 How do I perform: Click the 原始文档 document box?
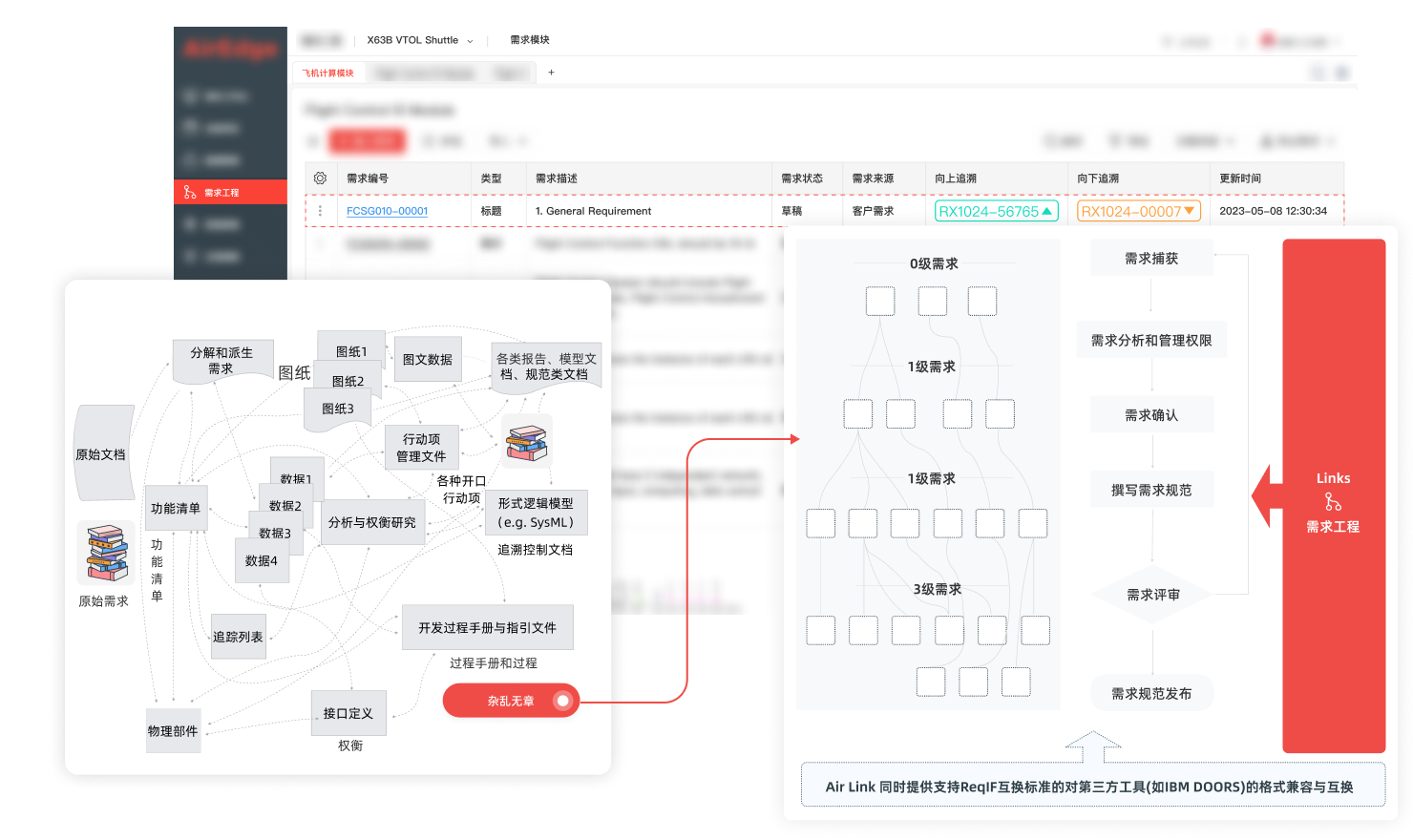(x=103, y=454)
